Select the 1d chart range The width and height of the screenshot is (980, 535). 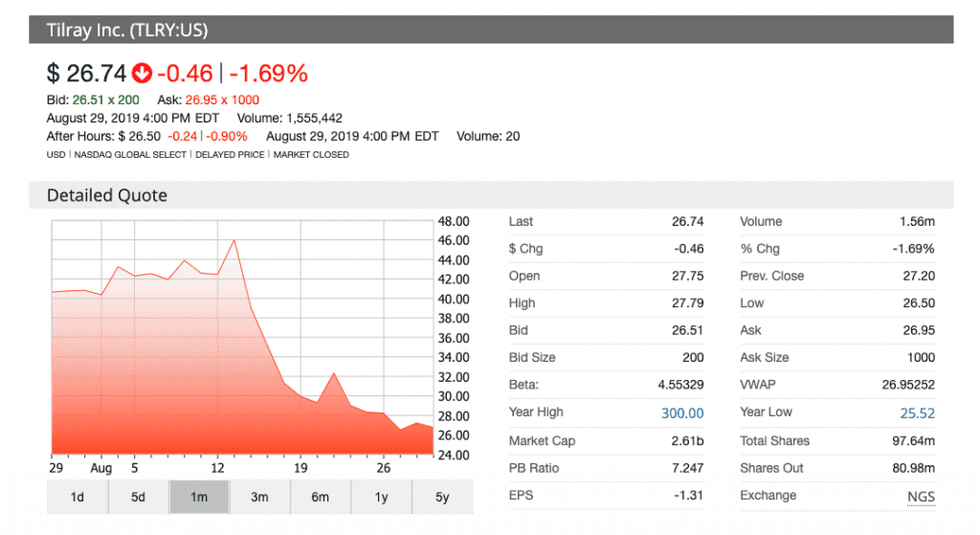pos(77,497)
